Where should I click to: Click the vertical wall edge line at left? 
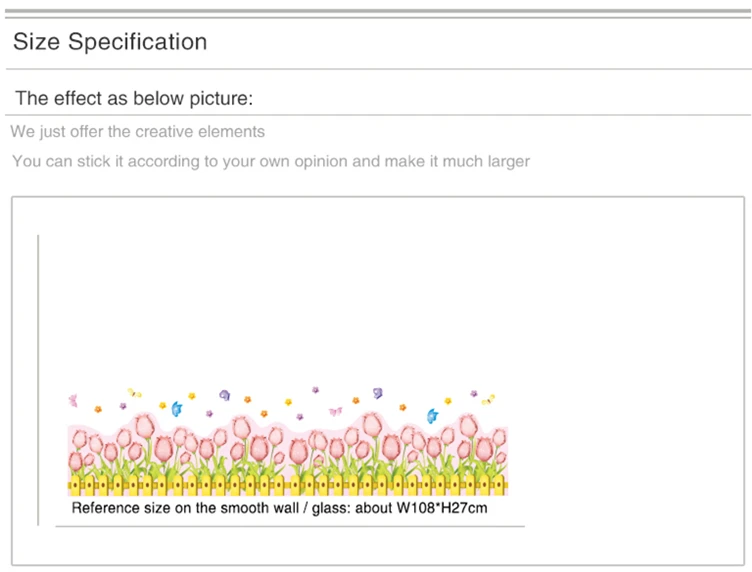pos(38,380)
